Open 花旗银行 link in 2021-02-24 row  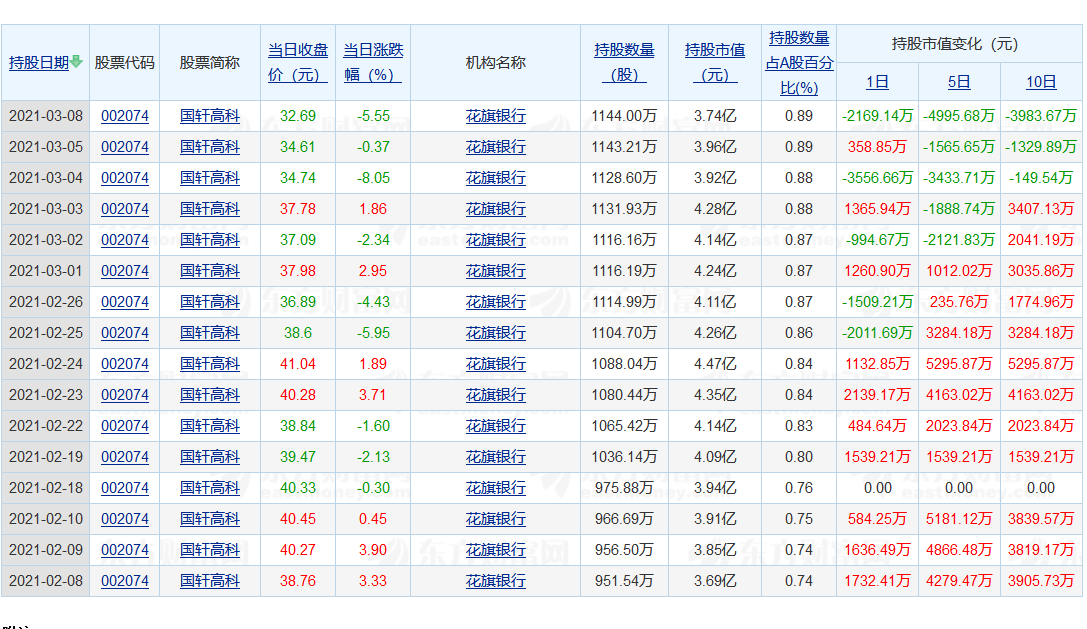click(x=495, y=364)
